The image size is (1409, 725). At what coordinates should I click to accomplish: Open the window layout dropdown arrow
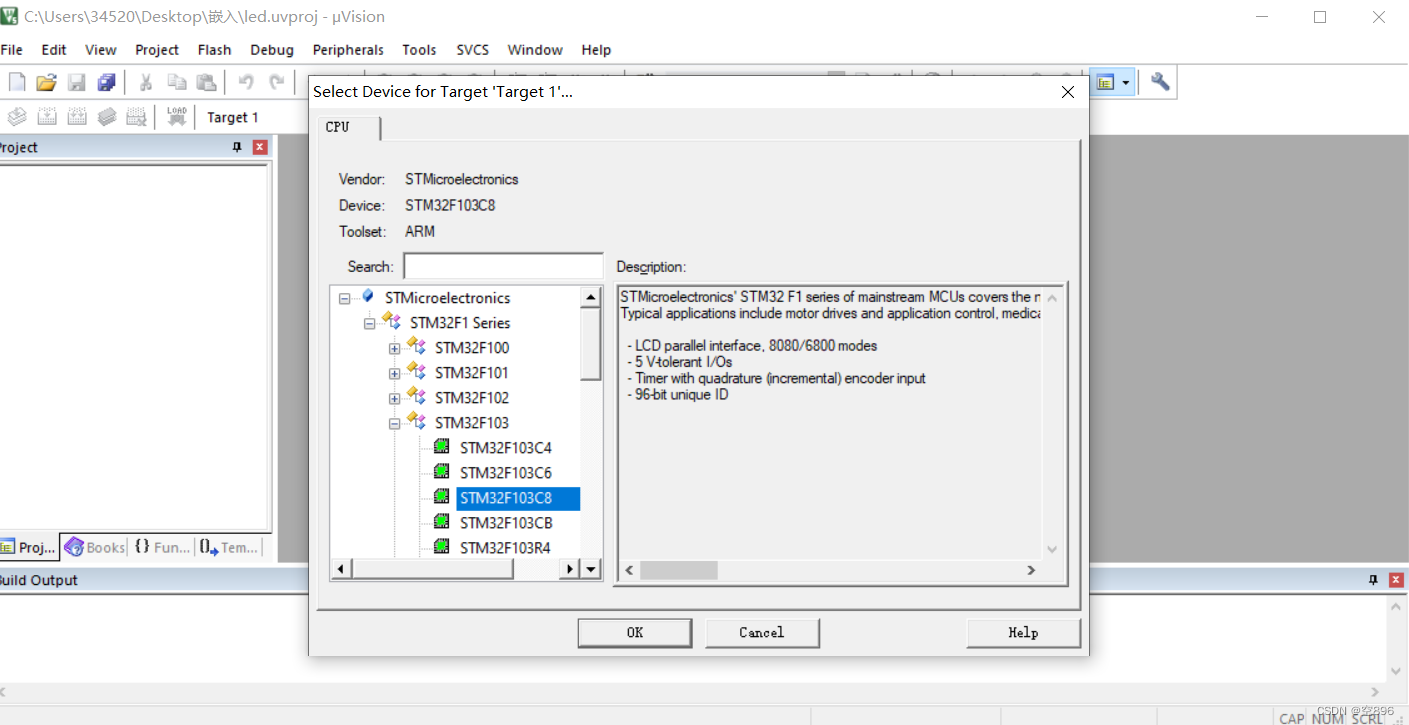[1127, 82]
